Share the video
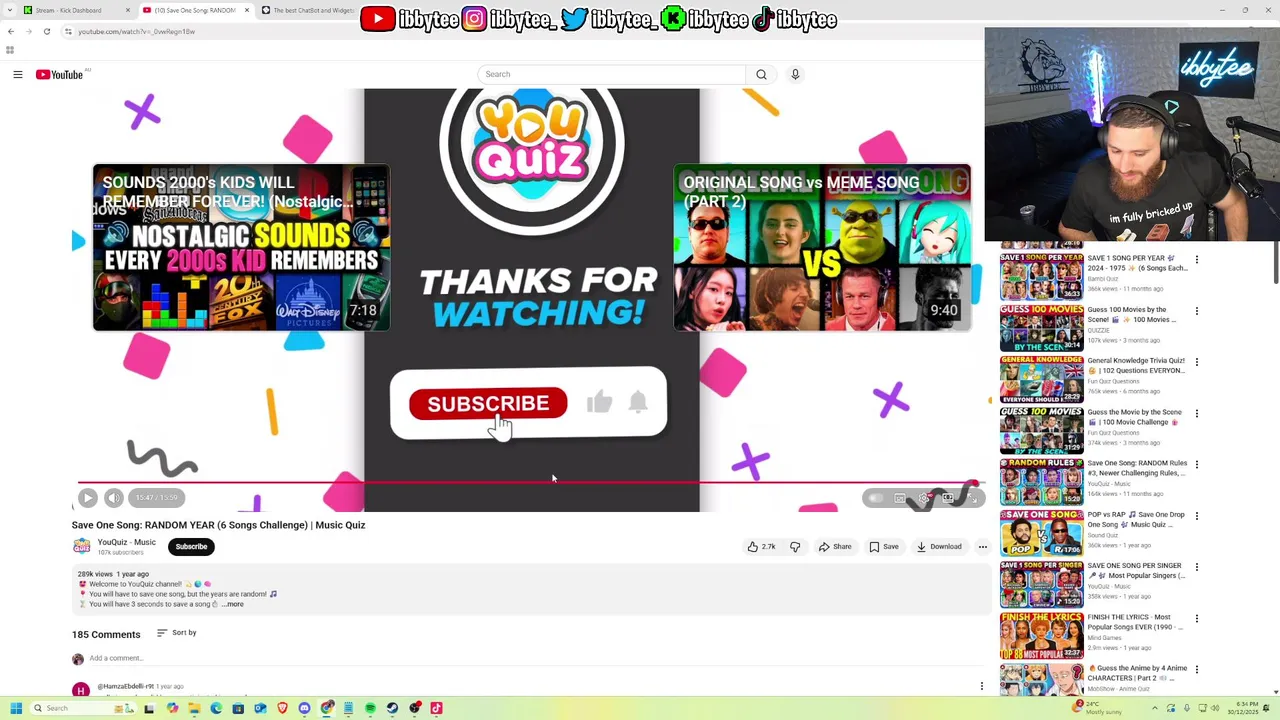 pyautogui.click(x=835, y=547)
